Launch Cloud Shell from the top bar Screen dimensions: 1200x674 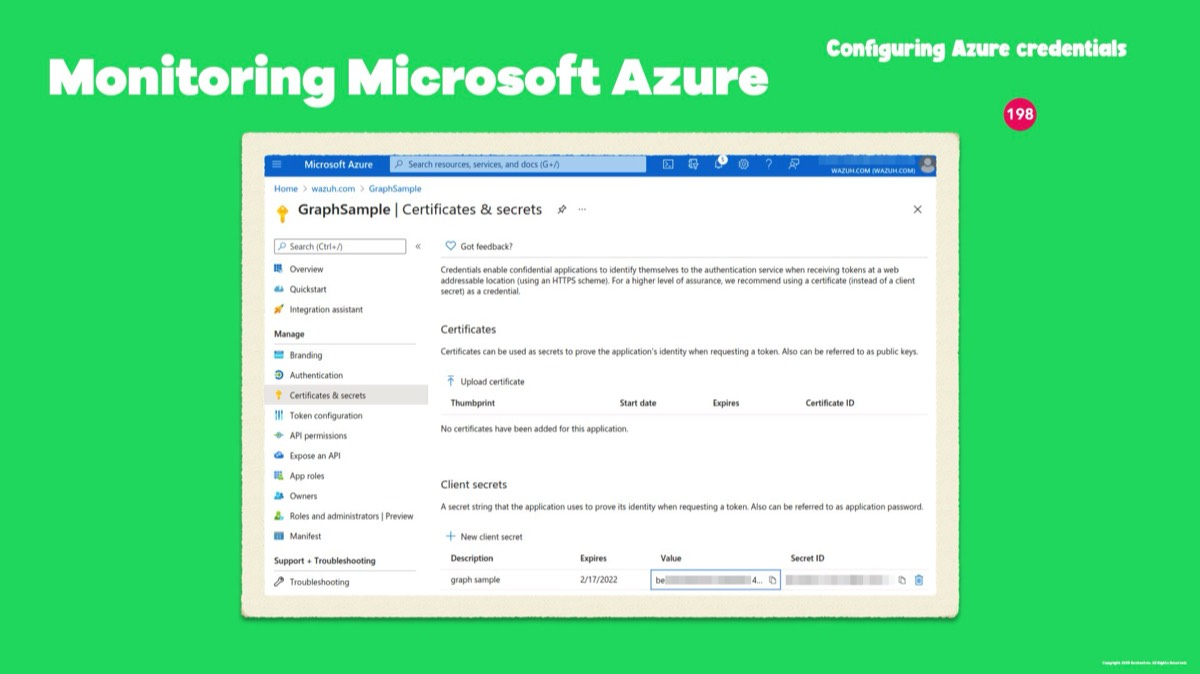point(668,165)
